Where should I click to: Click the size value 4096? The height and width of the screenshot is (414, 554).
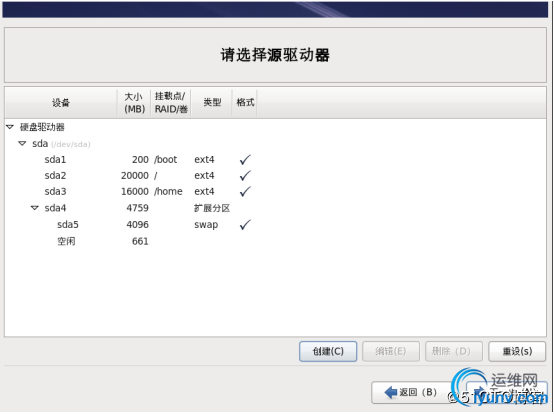click(137, 225)
